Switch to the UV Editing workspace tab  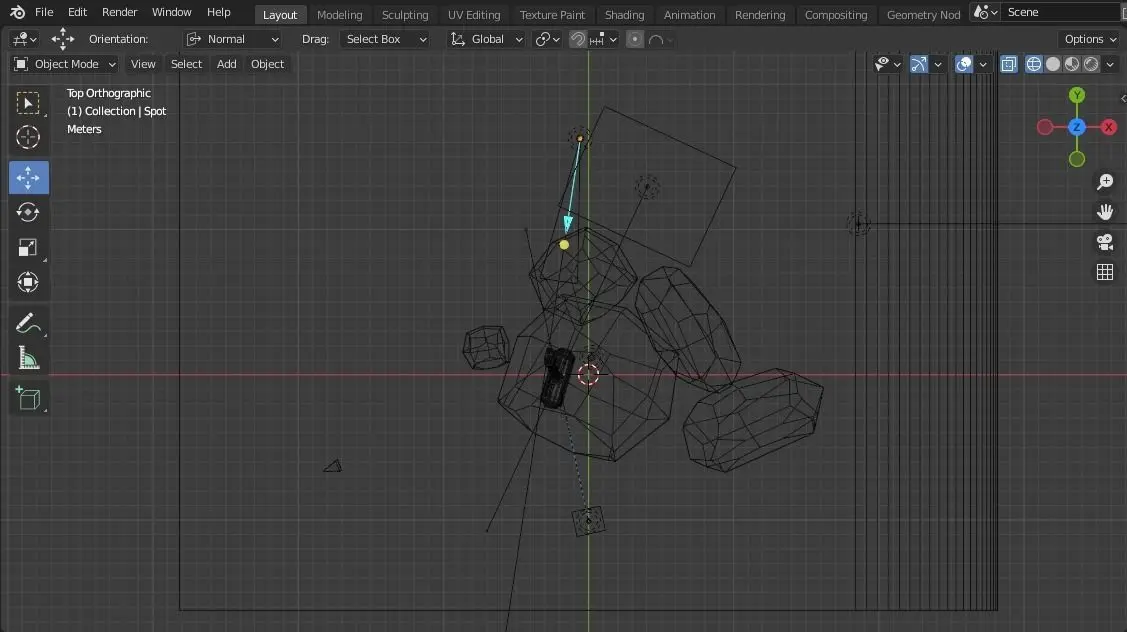point(474,14)
